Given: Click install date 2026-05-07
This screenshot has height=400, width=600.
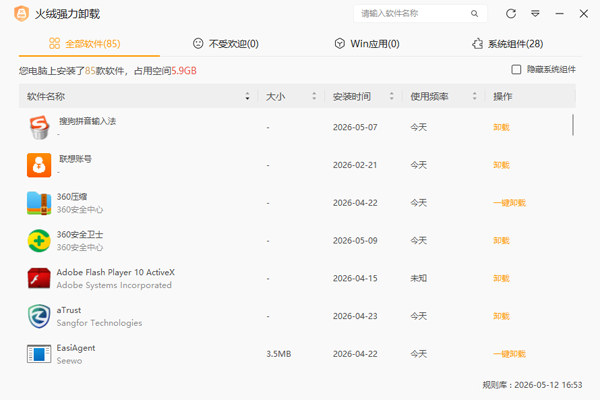Looking at the screenshot, I should coord(355,127).
